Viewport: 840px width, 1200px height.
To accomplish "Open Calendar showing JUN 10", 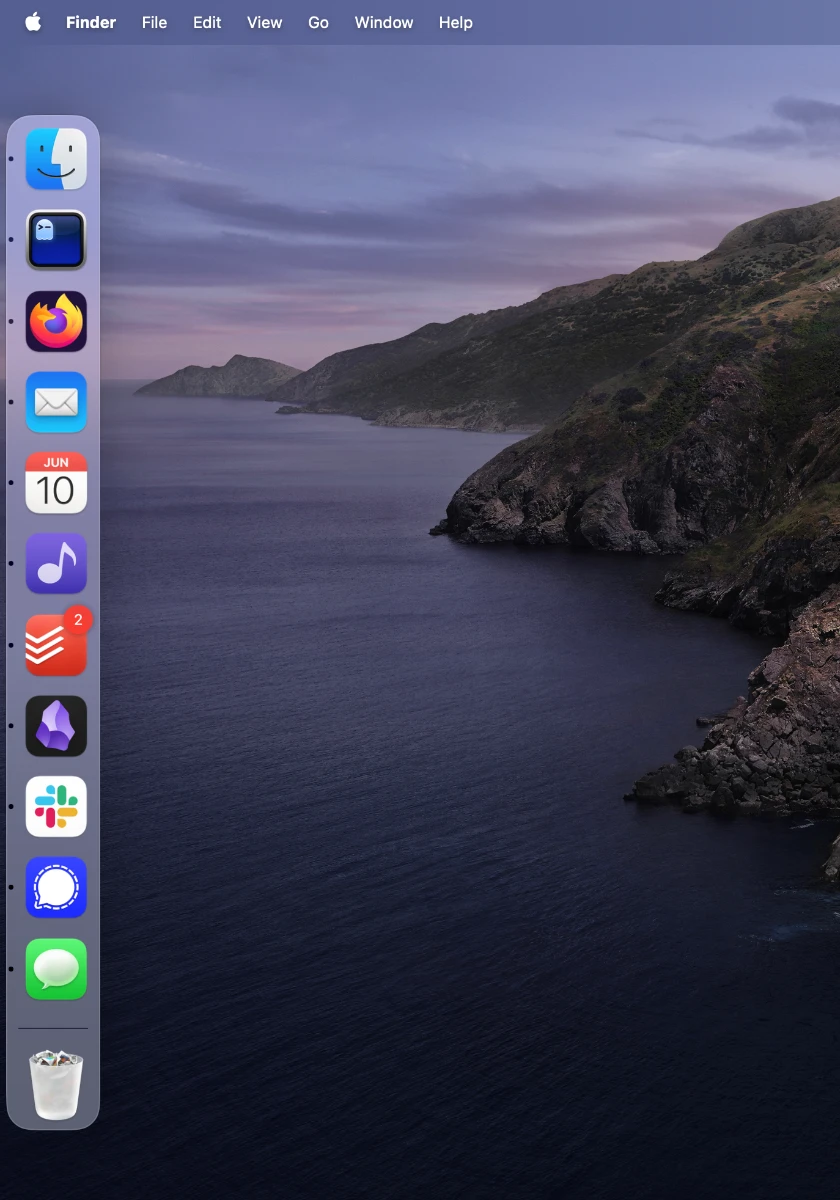I will (56, 483).
